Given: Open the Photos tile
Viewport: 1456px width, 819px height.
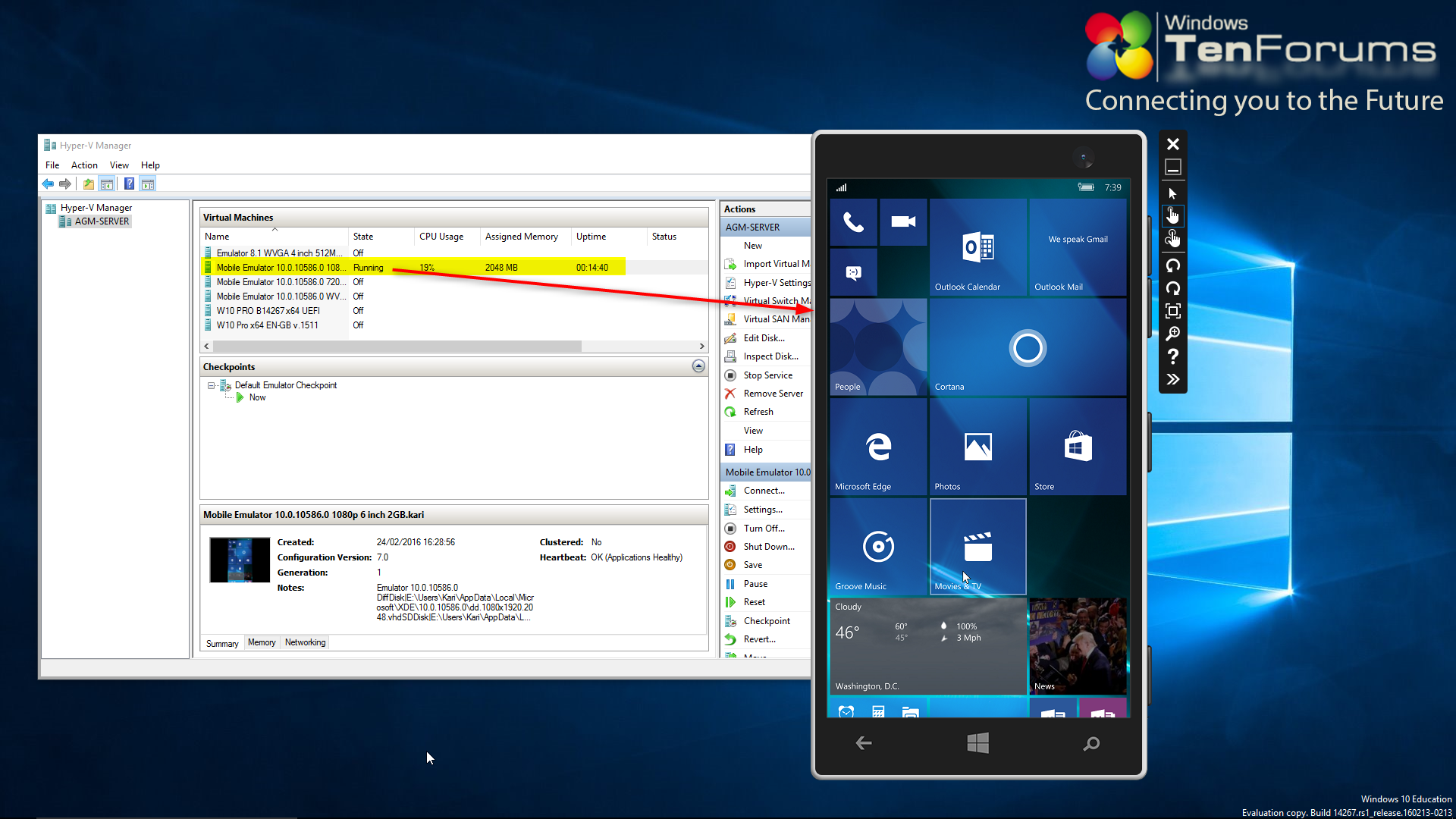Looking at the screenshot, I should (977, 447).
